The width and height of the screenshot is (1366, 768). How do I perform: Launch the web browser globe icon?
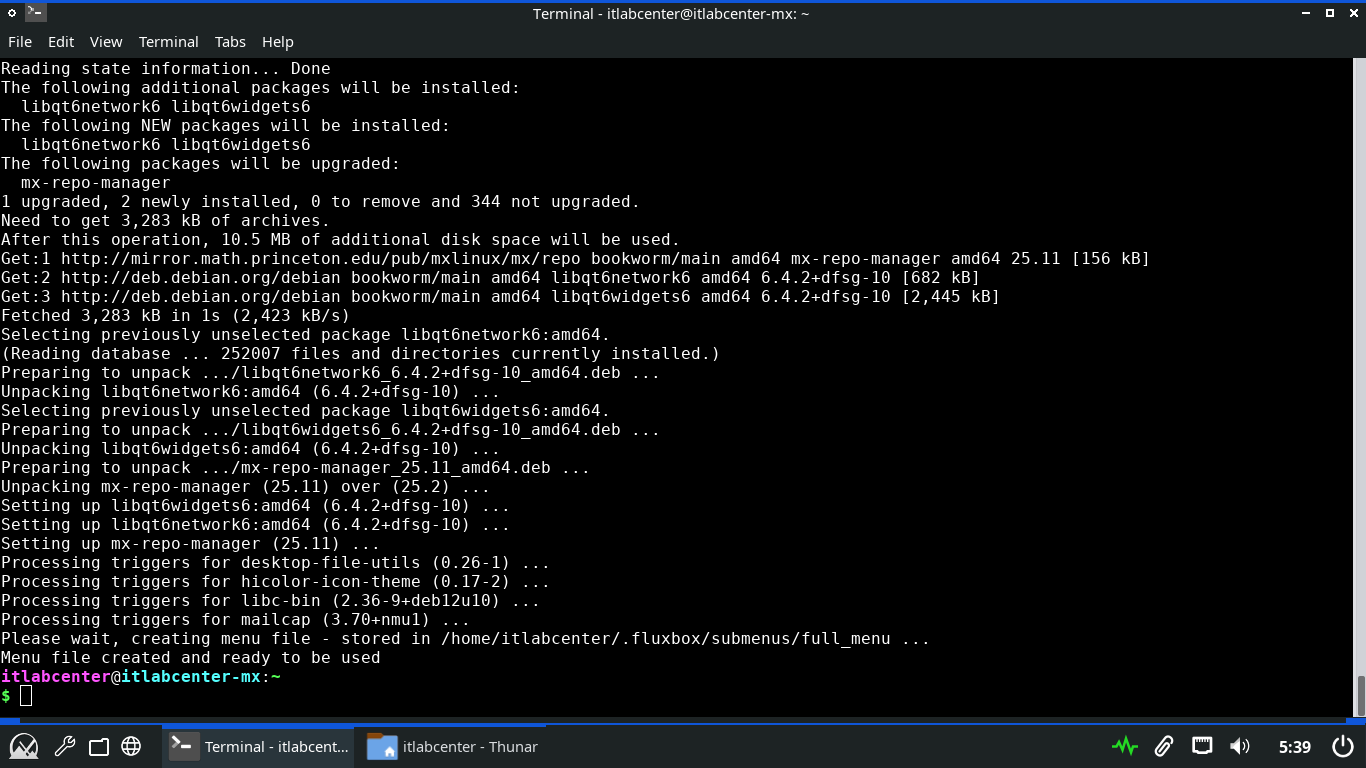[131, 746]
